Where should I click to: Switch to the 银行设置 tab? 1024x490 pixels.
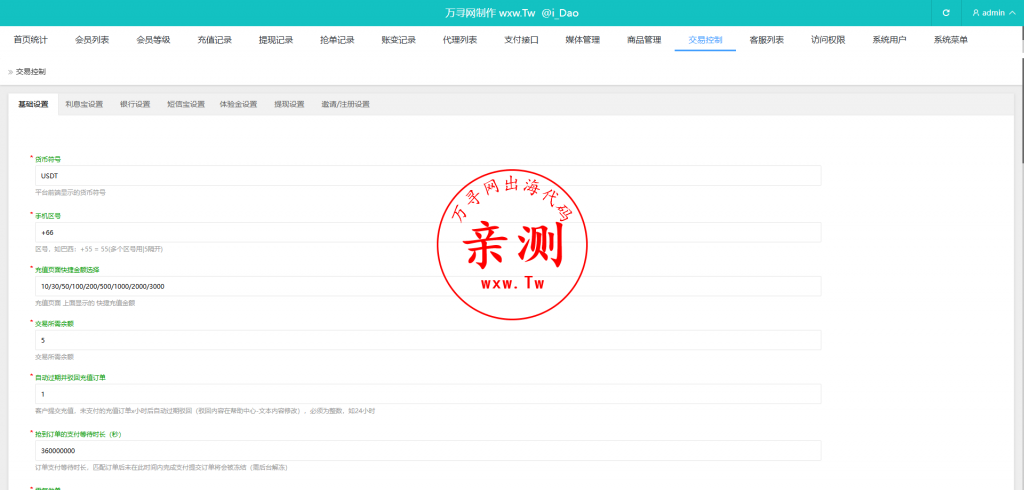135,105
